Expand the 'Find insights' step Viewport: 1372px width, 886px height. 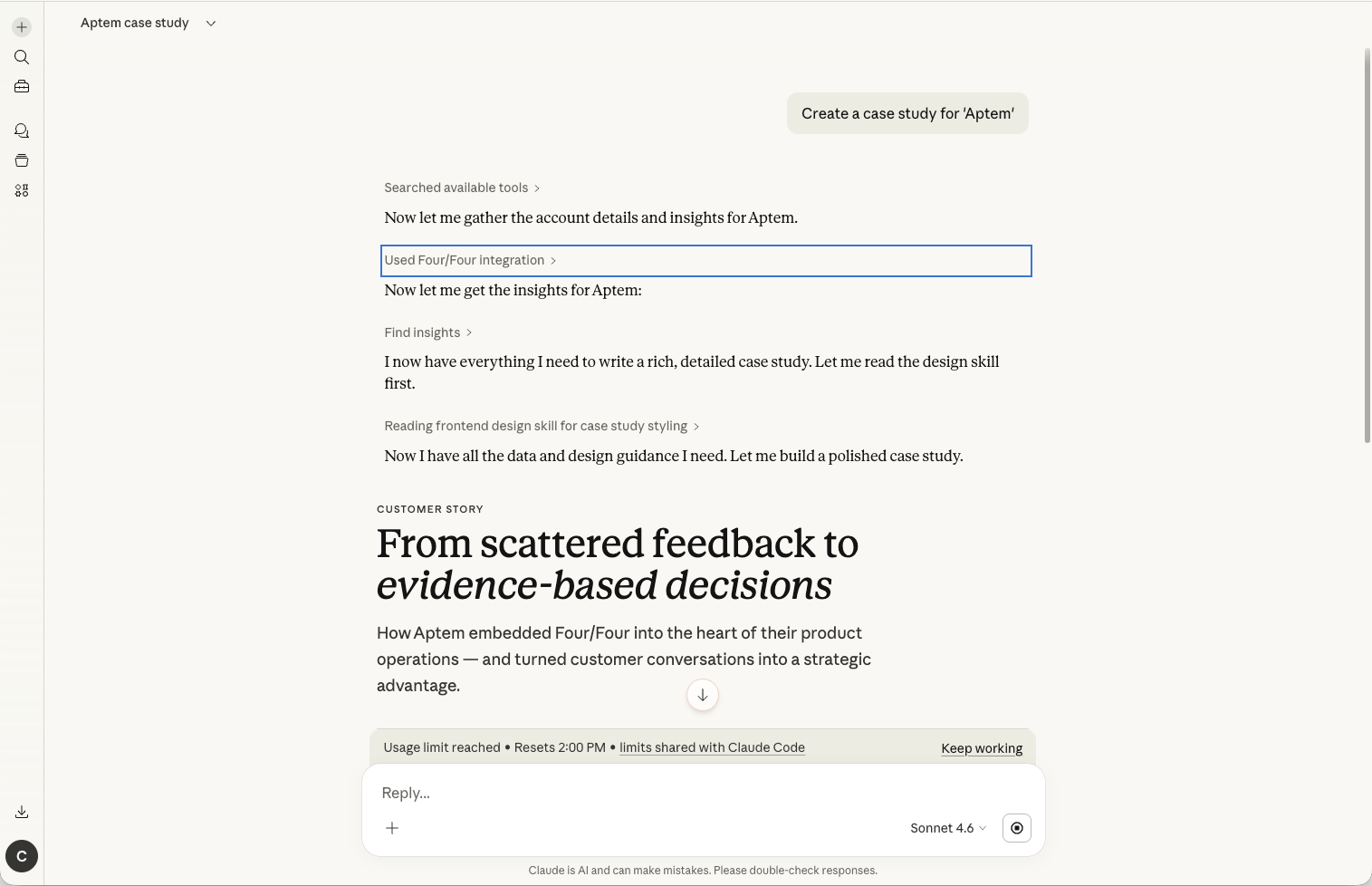[x=427, y=332]
